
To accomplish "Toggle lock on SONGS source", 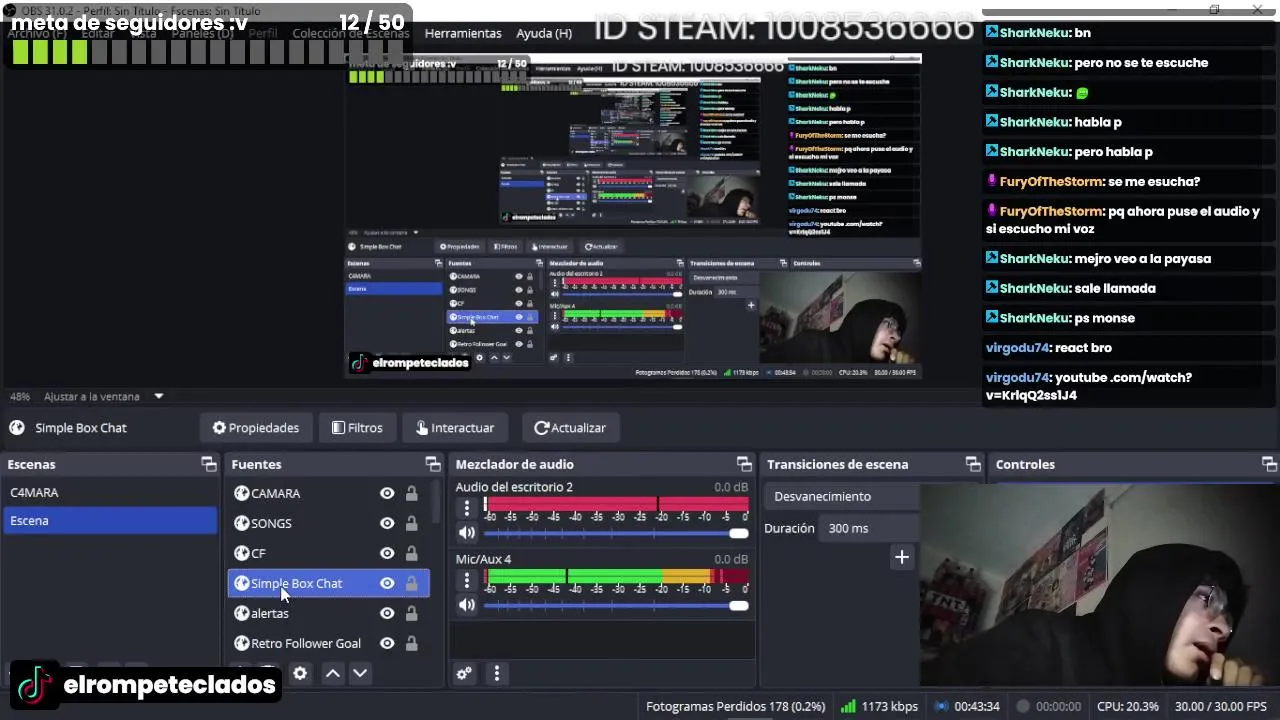I will (x=411, y=523).
